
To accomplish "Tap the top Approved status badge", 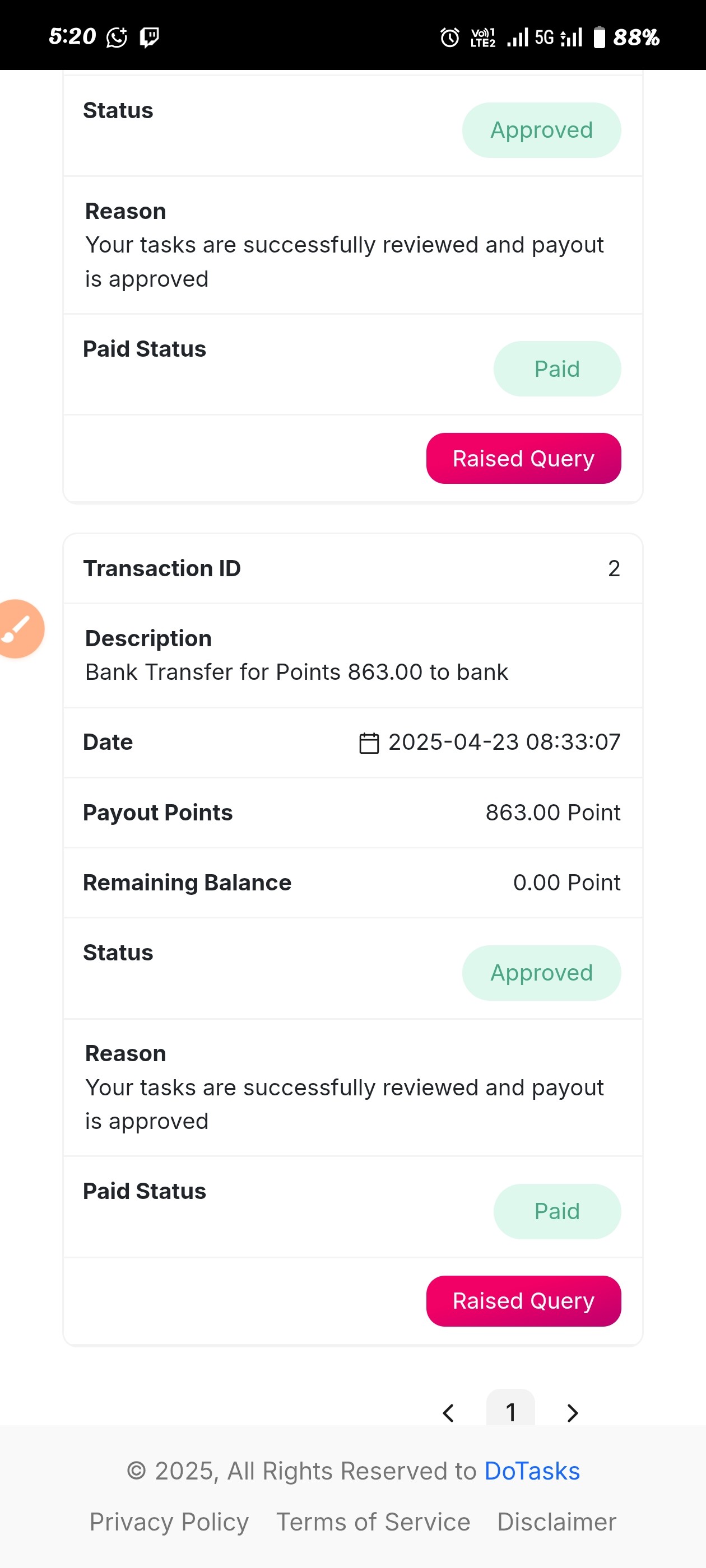I will 541,130.
